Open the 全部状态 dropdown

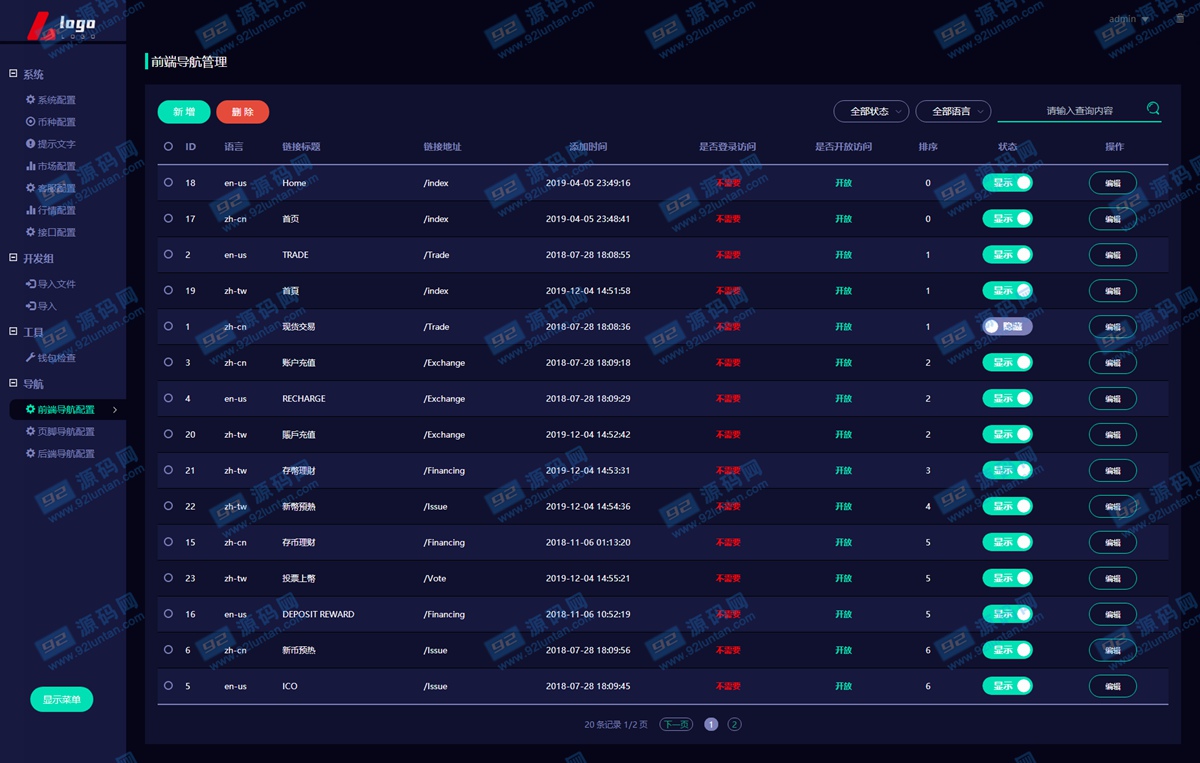coord(871,111)
